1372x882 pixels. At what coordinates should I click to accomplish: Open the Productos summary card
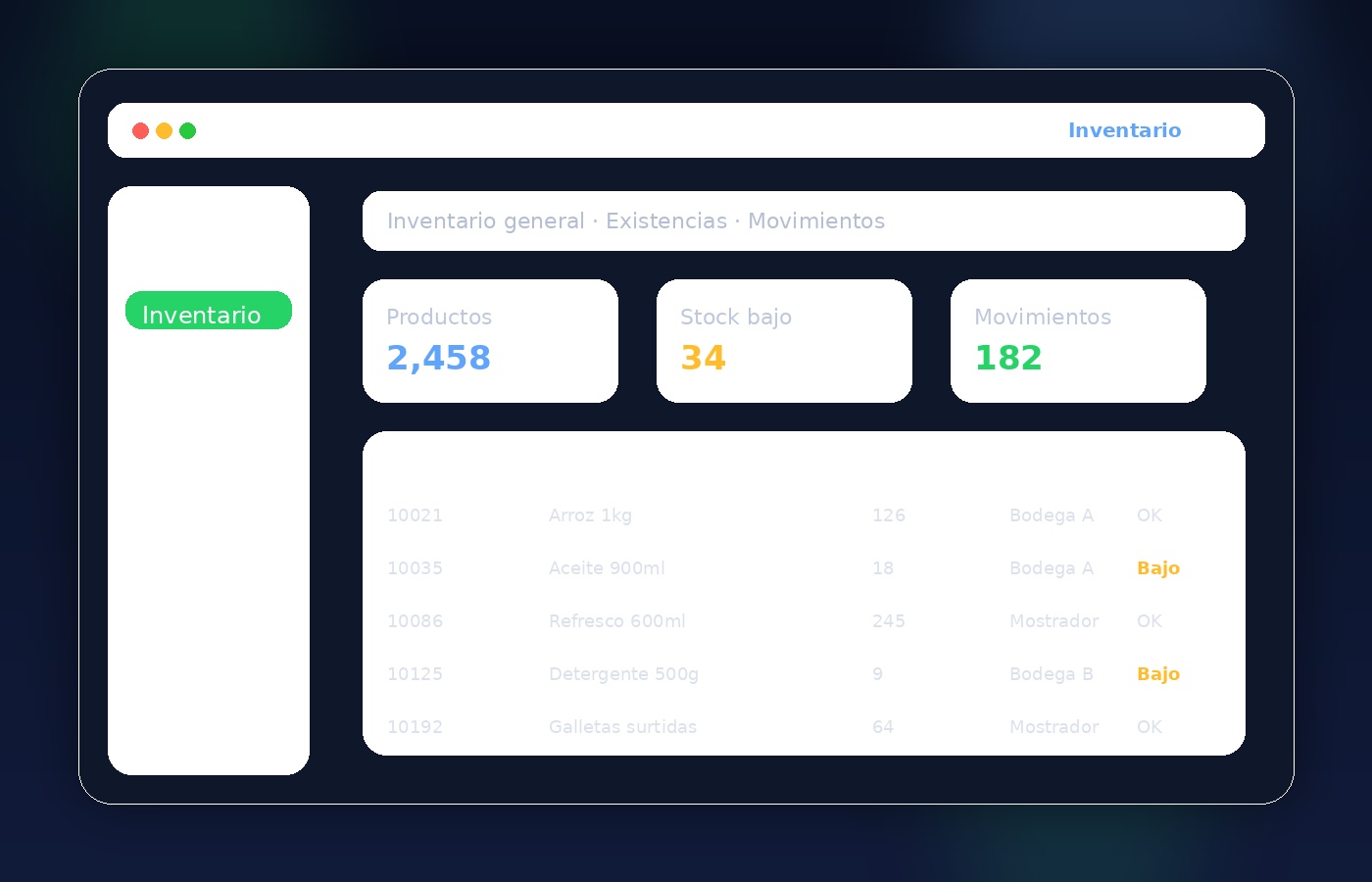point(490,340)
